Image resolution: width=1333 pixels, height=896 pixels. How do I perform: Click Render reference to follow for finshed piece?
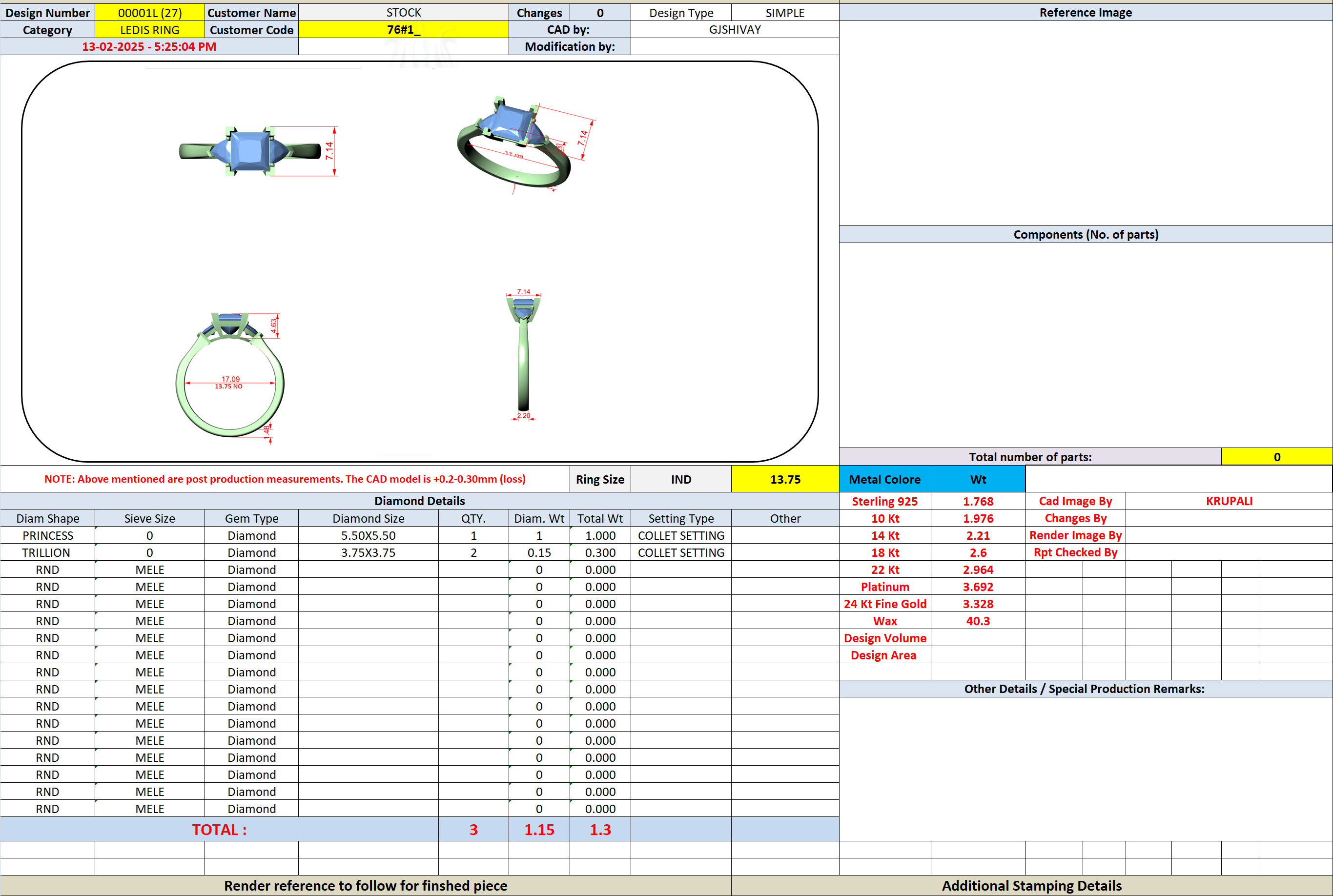point(366,886)
